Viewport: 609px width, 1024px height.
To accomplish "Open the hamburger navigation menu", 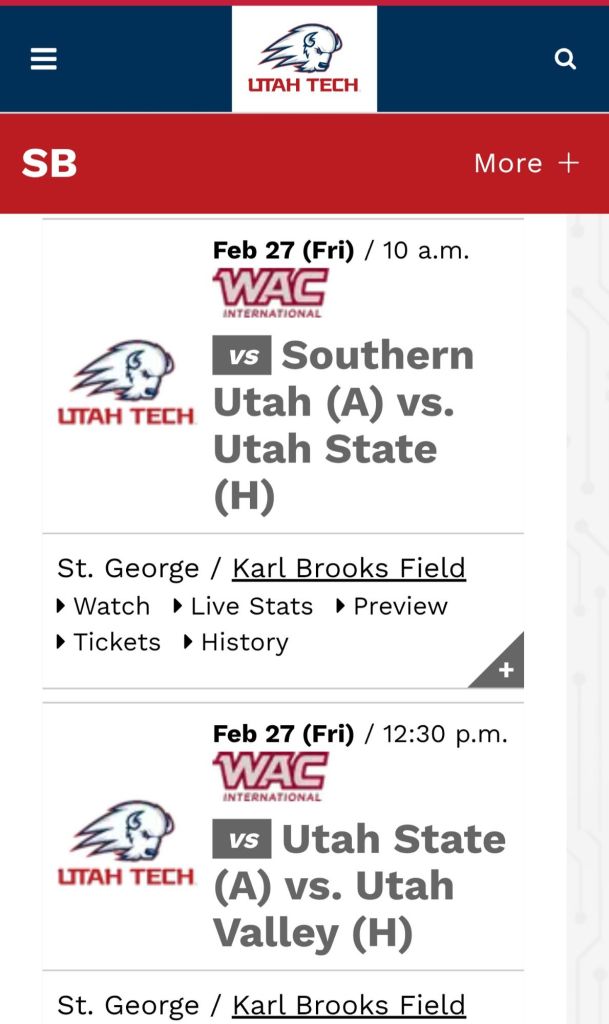I will [x=43, y=60].
